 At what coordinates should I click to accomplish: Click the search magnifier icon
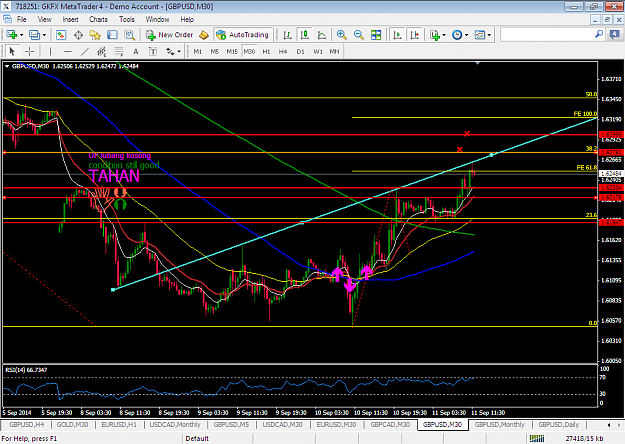pyautogui.click(x=599, y=35)
